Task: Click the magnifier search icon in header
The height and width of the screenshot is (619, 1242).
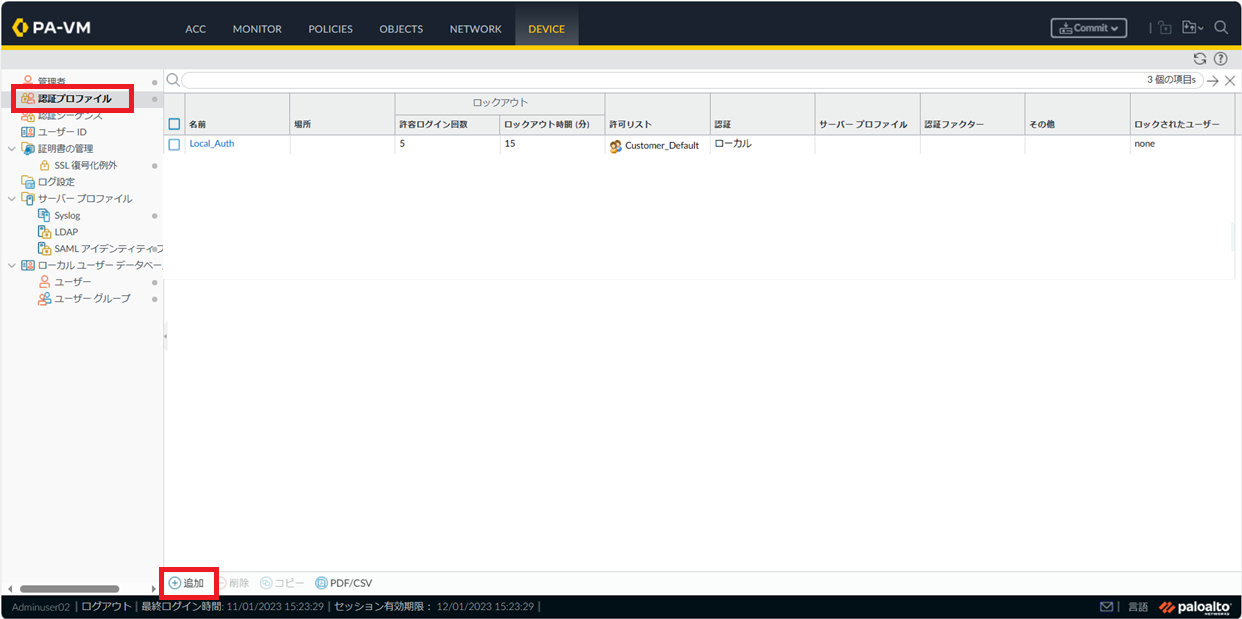Action: [1221, 28]
